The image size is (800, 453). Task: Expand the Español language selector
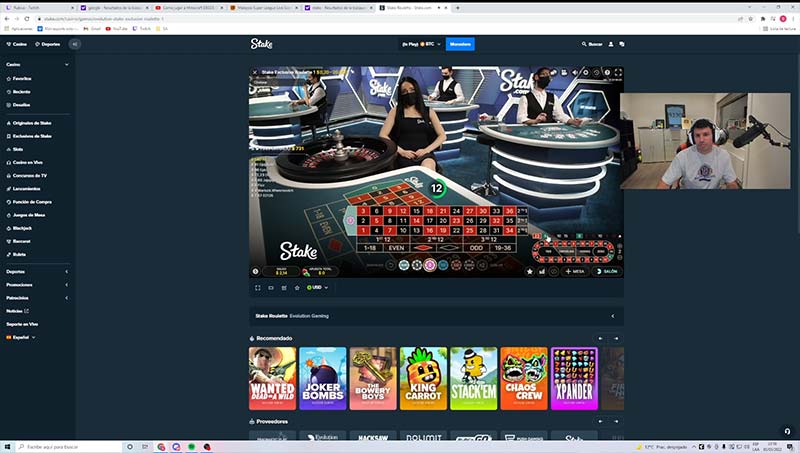pos(22,337)
